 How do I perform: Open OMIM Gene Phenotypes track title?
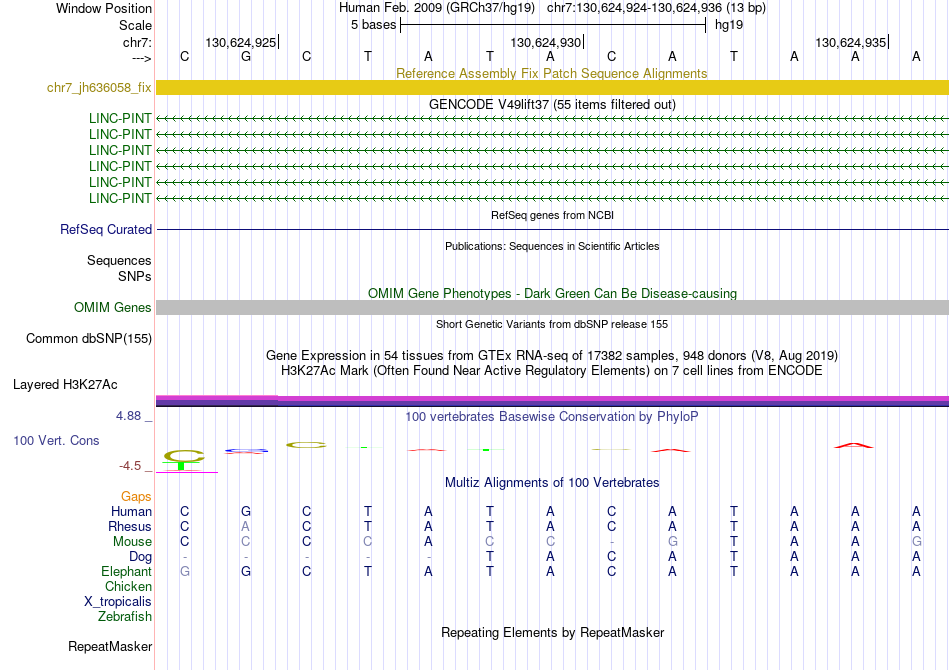point(552,293)
